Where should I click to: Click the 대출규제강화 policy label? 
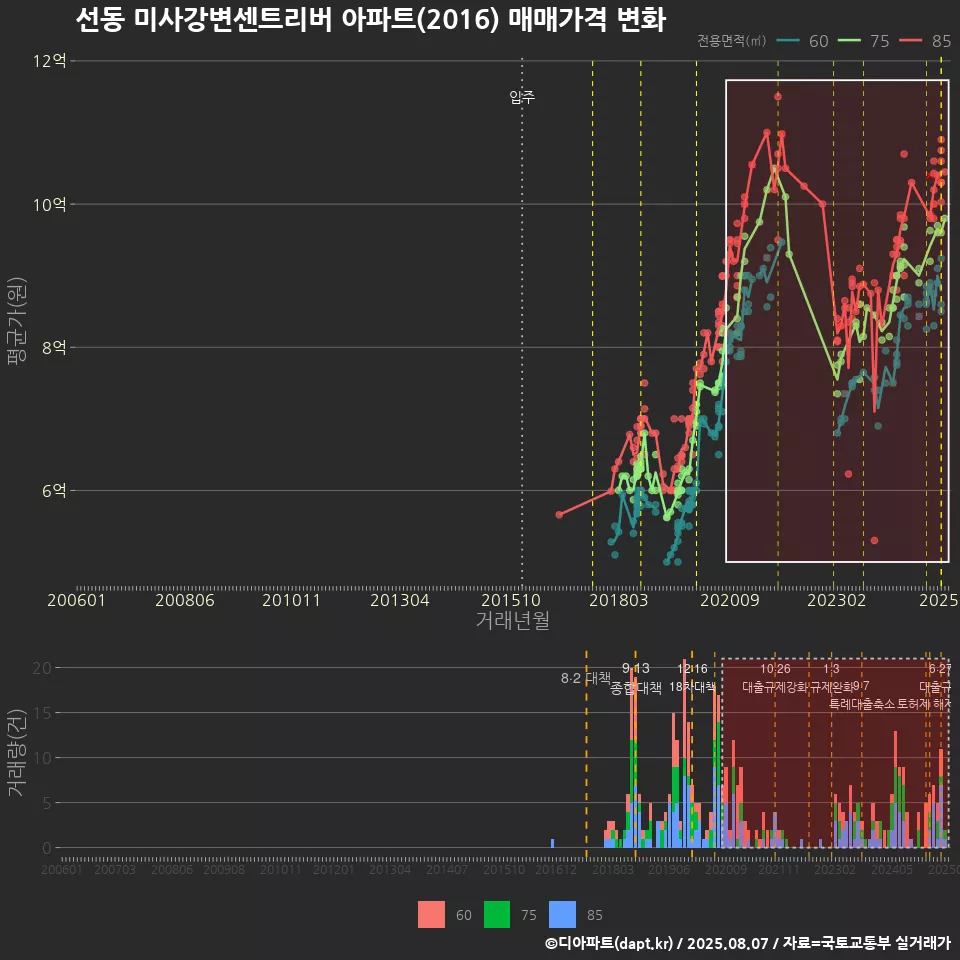pos(775,687)
